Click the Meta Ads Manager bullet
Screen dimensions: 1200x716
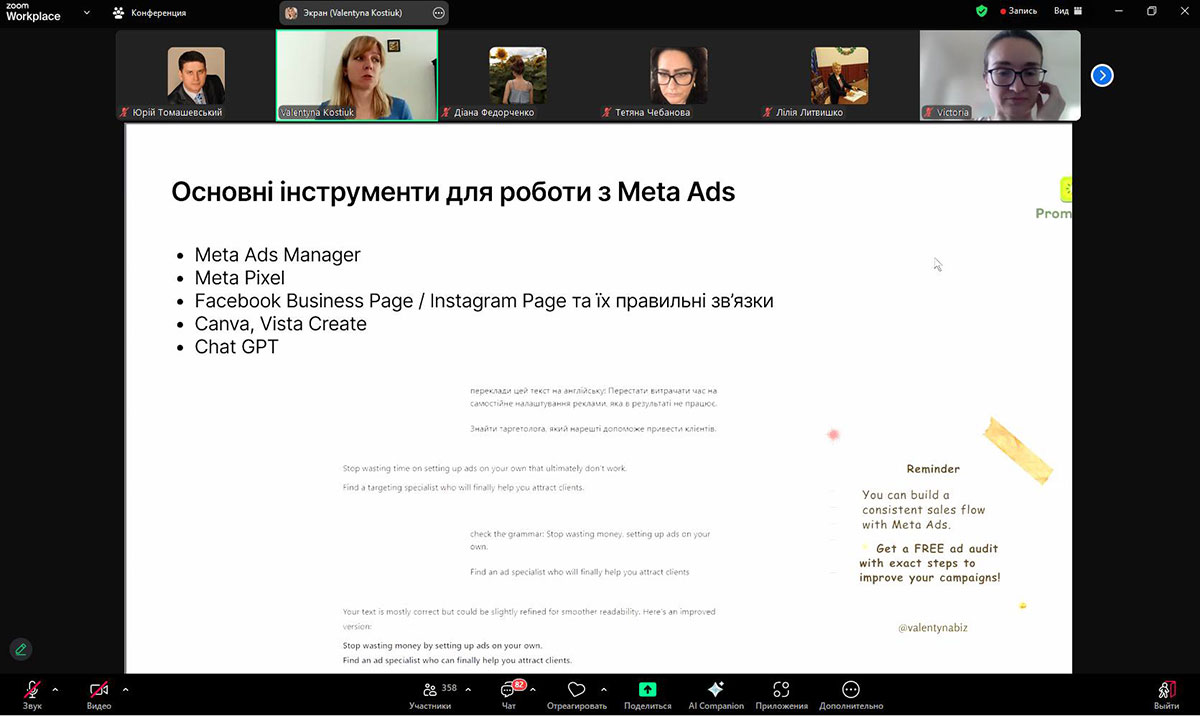[x=277, y=255]
